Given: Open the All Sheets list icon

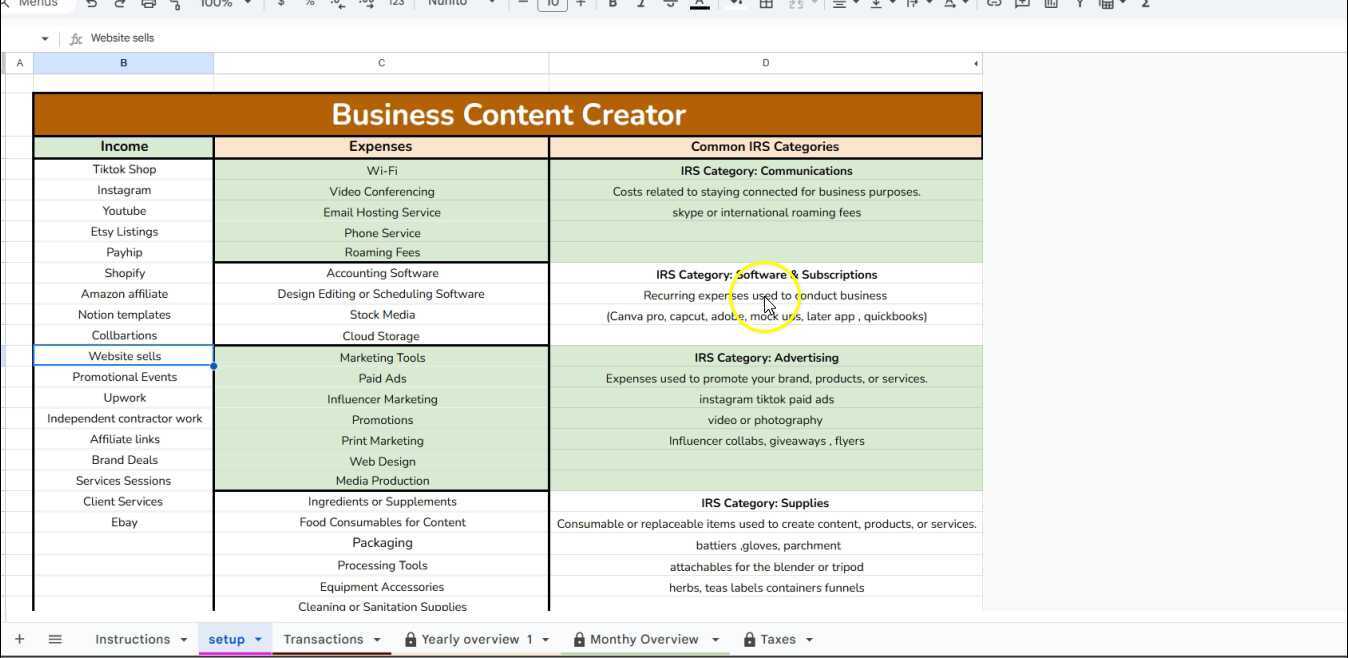Looking at the screenshot, I should [55, 639].
